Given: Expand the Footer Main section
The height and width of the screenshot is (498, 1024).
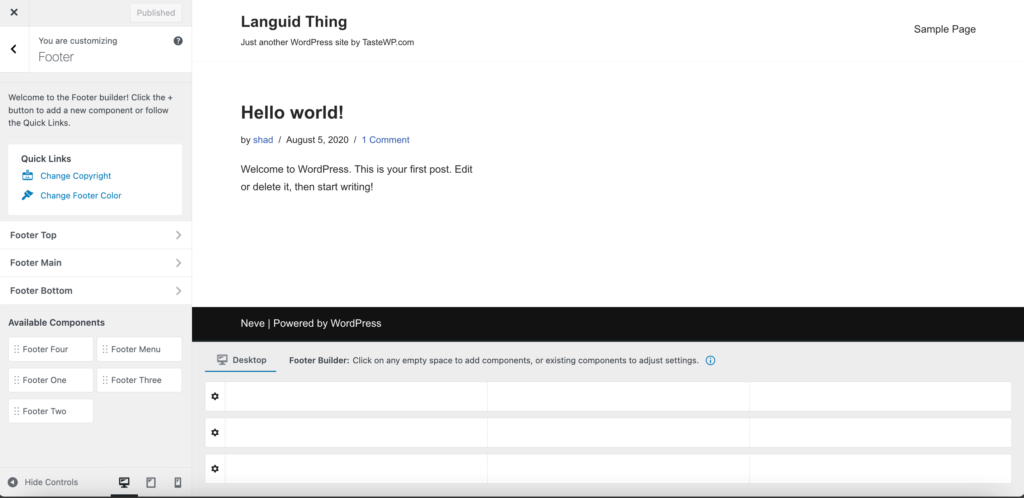Looking at the screenshot, I should (x=95, y=263).
